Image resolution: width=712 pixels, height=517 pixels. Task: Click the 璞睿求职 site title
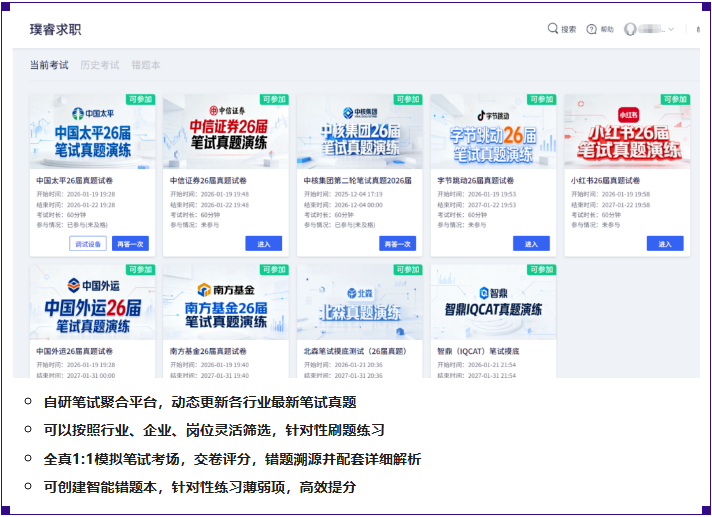55,30
